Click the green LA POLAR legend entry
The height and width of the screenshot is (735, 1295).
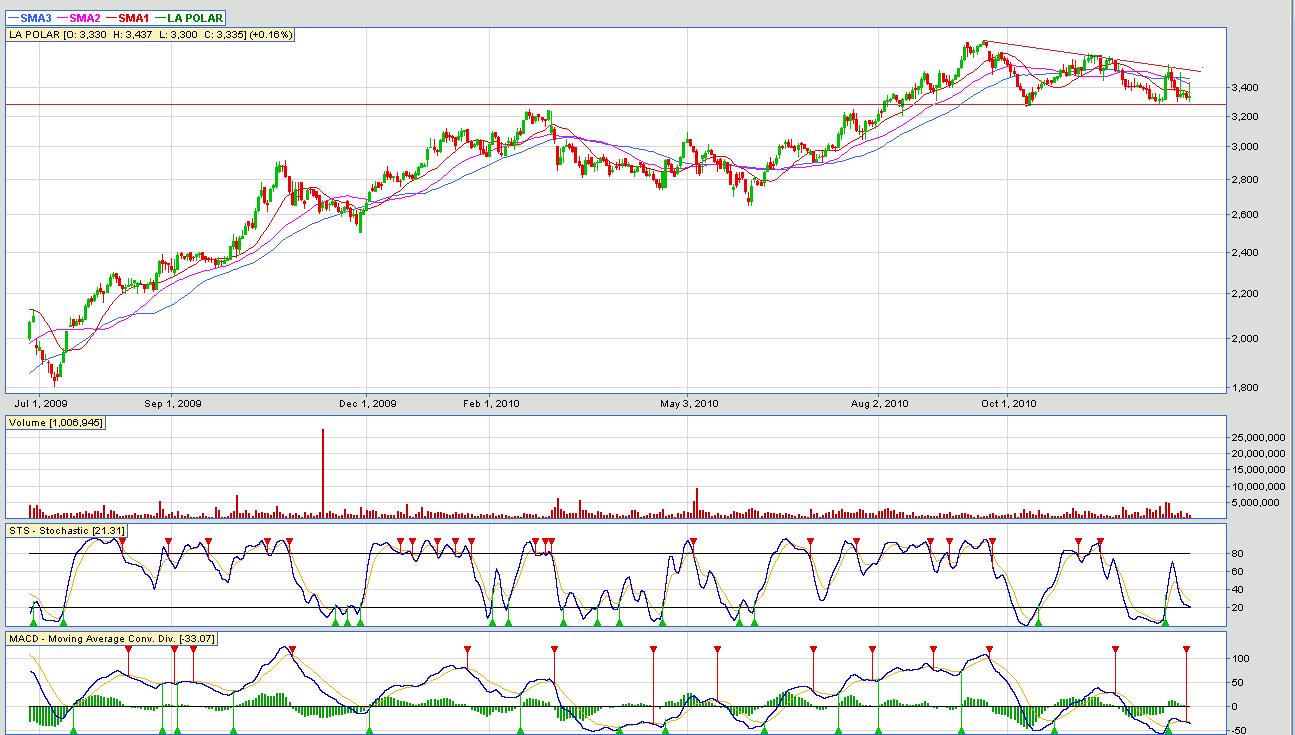point(194,18)
